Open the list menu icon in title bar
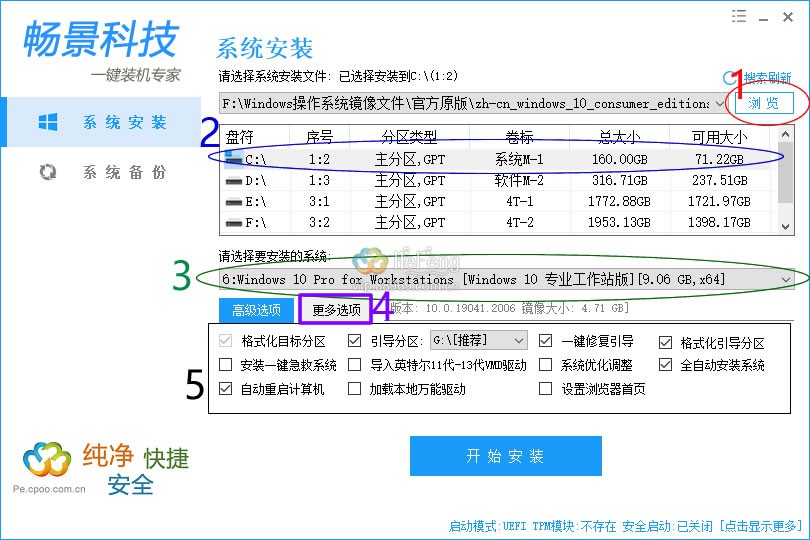The width and height of the screenshot is (810, 540). click(739, 17)
